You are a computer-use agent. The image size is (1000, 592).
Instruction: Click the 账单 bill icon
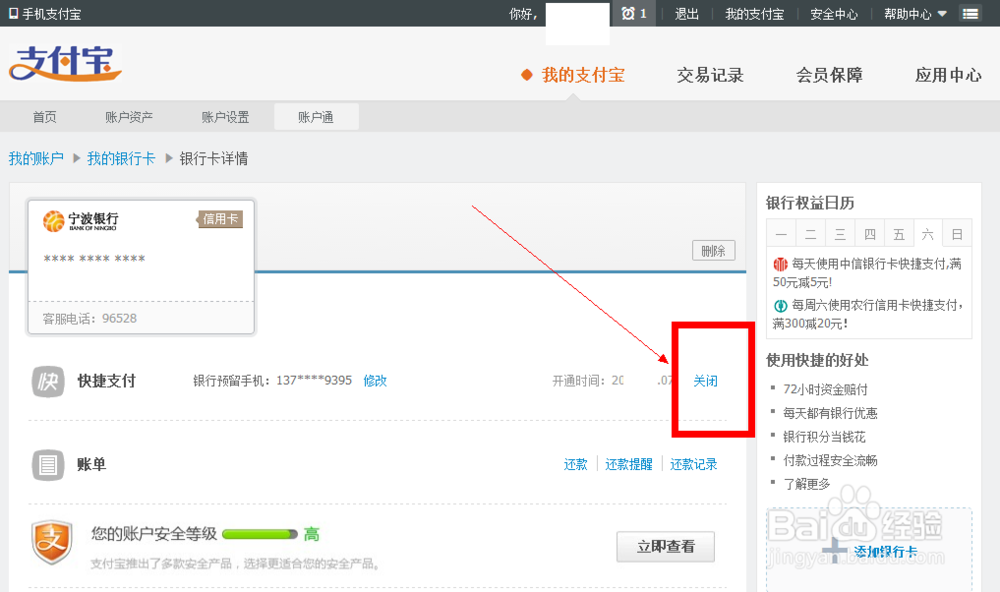[x=48, y=464]
